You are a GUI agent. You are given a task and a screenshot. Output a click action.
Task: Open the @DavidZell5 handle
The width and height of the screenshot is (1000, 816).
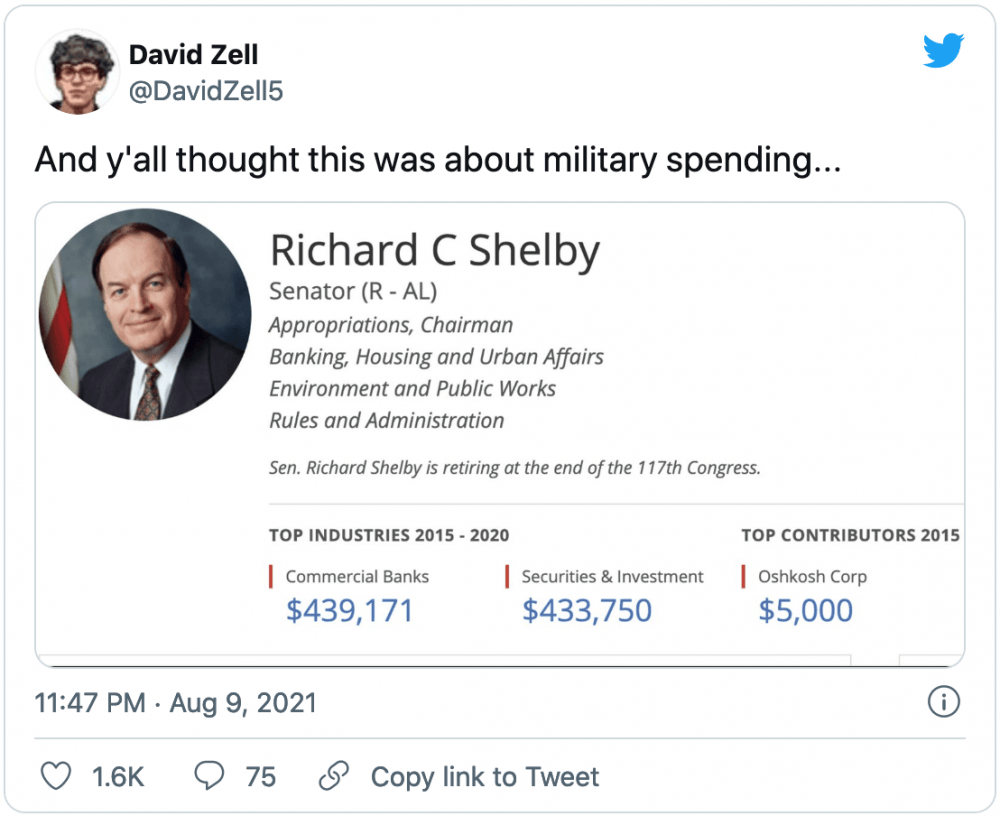pyautogui.click(x=206, y=91)
